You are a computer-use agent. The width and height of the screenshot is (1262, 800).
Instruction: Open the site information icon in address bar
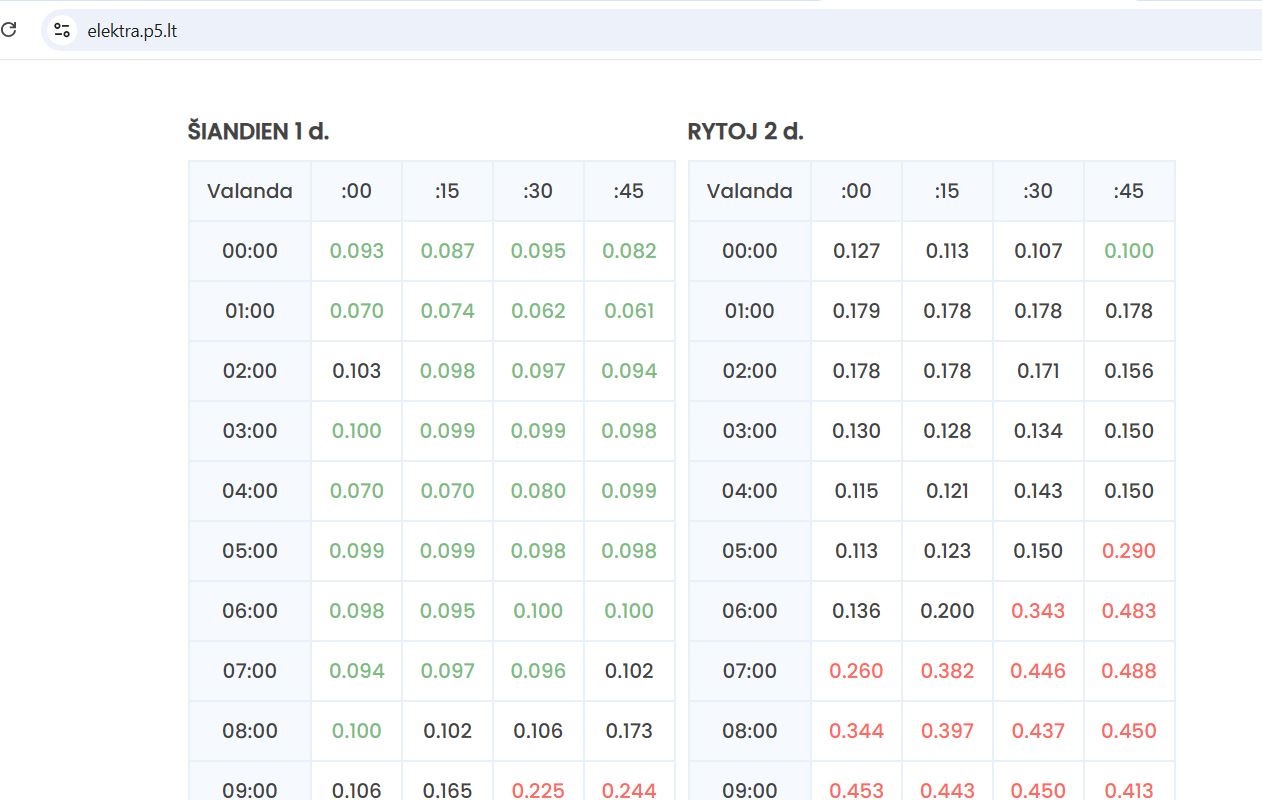coord(62,30)
